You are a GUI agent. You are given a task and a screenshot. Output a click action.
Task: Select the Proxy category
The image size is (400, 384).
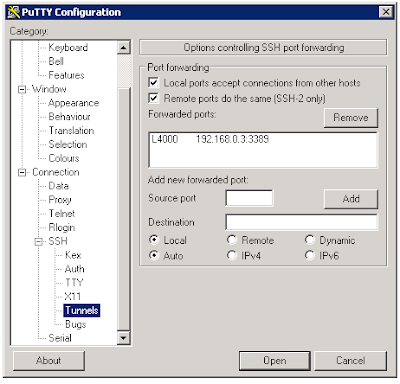(60, 200)
